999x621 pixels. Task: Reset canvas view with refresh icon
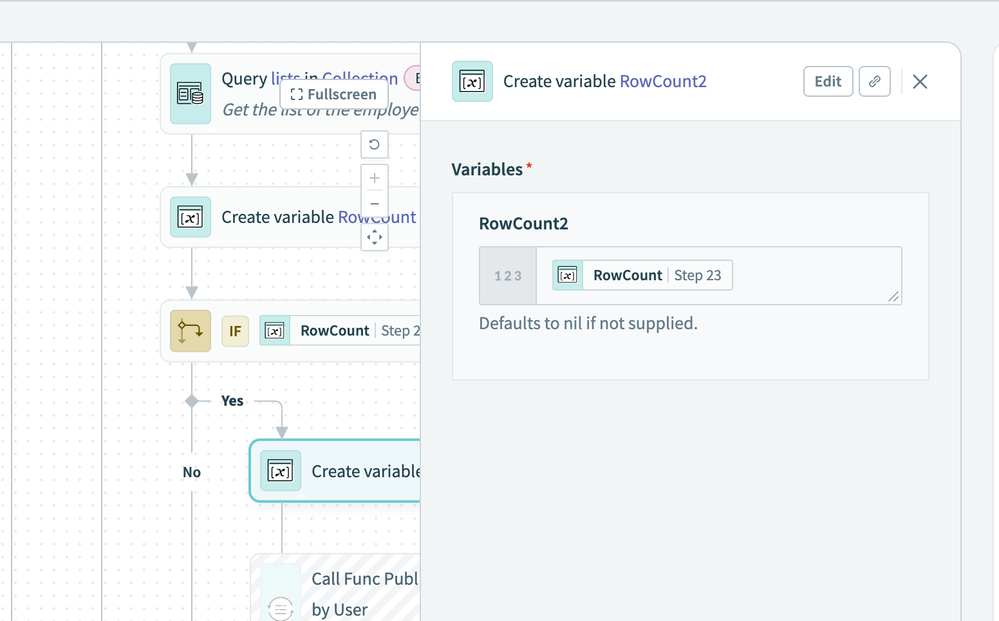click(x=374, y=145)
